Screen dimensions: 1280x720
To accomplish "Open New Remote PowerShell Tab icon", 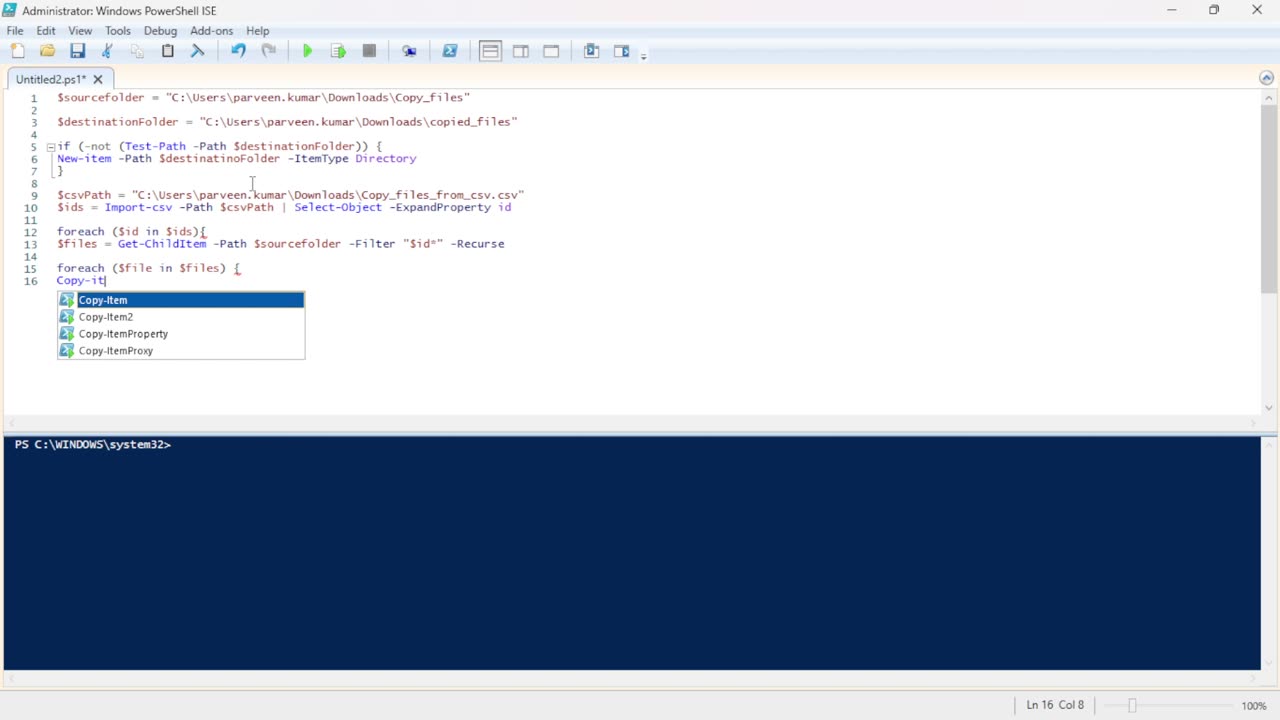I will (409, 51).
